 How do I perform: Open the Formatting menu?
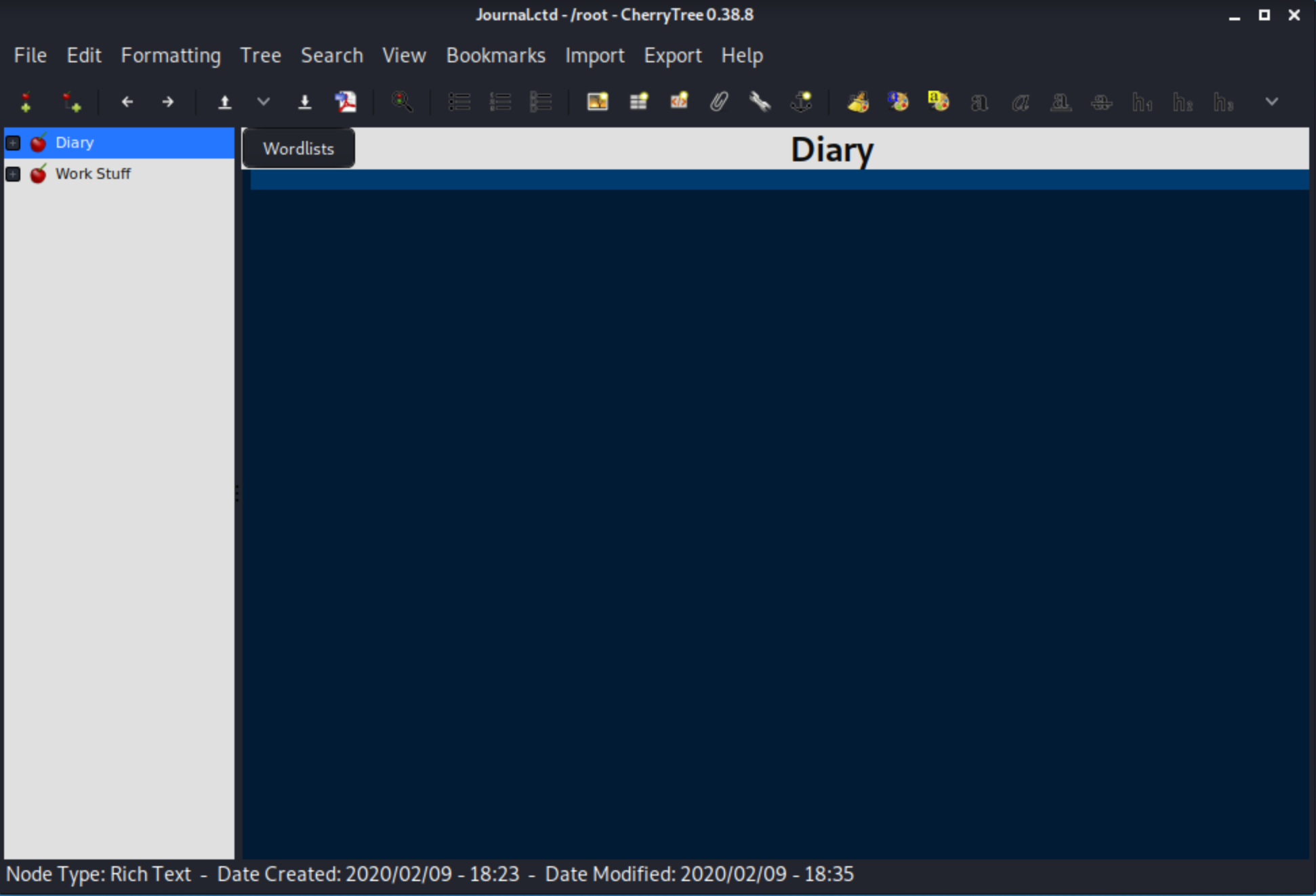point(171,56)
